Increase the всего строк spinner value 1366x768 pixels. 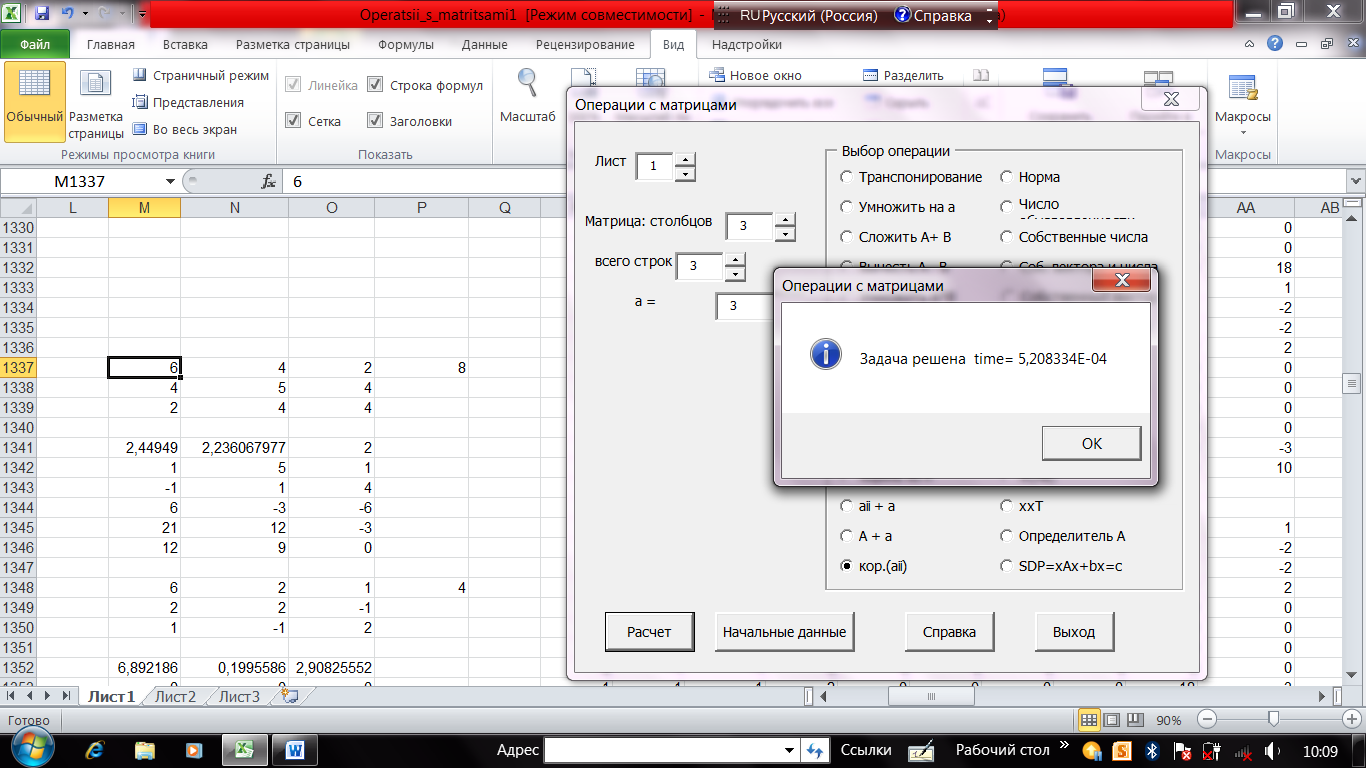735,259
